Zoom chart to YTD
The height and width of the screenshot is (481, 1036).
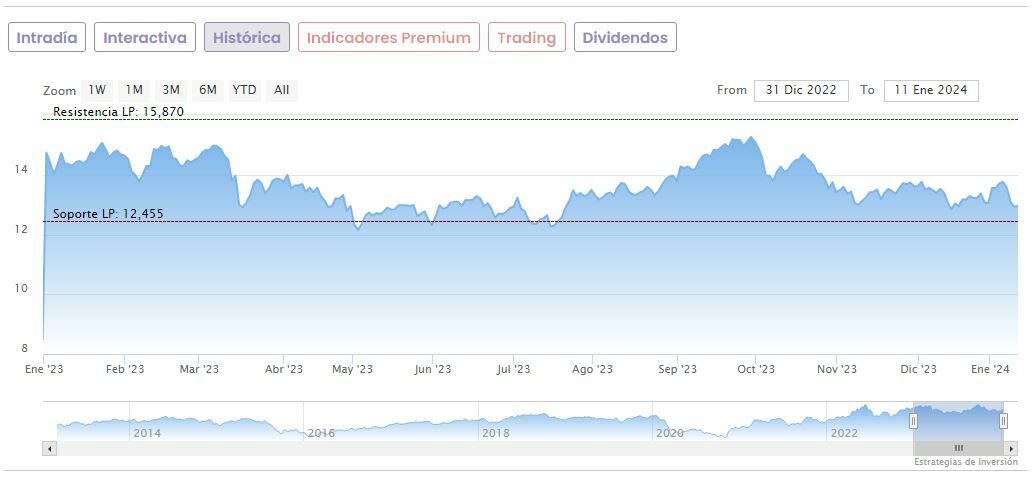(245, 90)
